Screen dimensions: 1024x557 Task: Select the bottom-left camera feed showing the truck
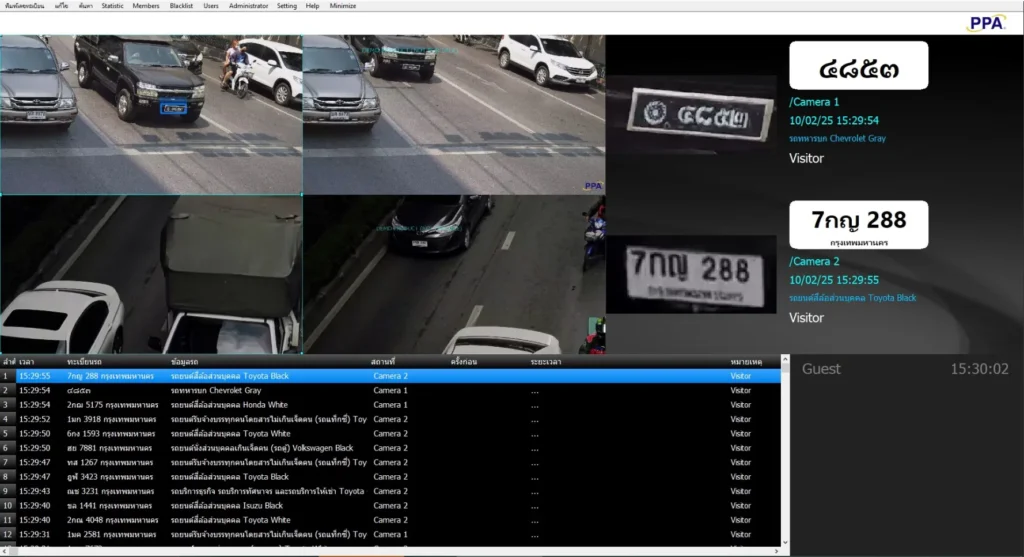(150, 274)
